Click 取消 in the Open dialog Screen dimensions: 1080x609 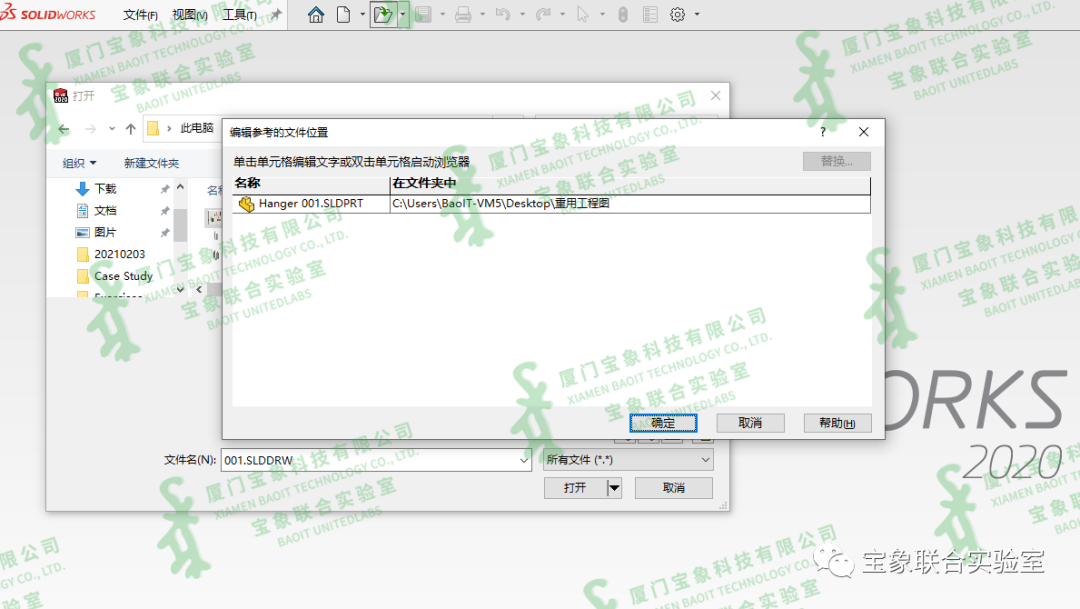coord(674,488)
